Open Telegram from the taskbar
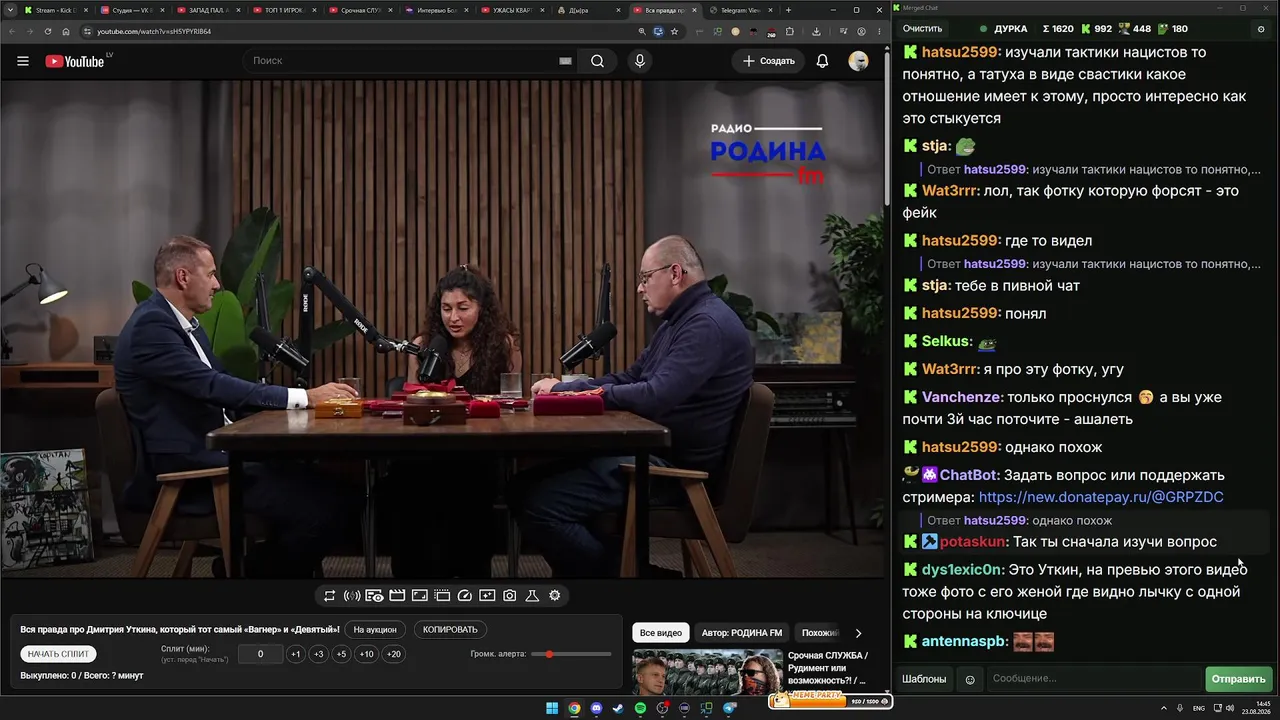The height and width of the screenshot is (720, 1280). pyautogui.click(x=728, y=709)
